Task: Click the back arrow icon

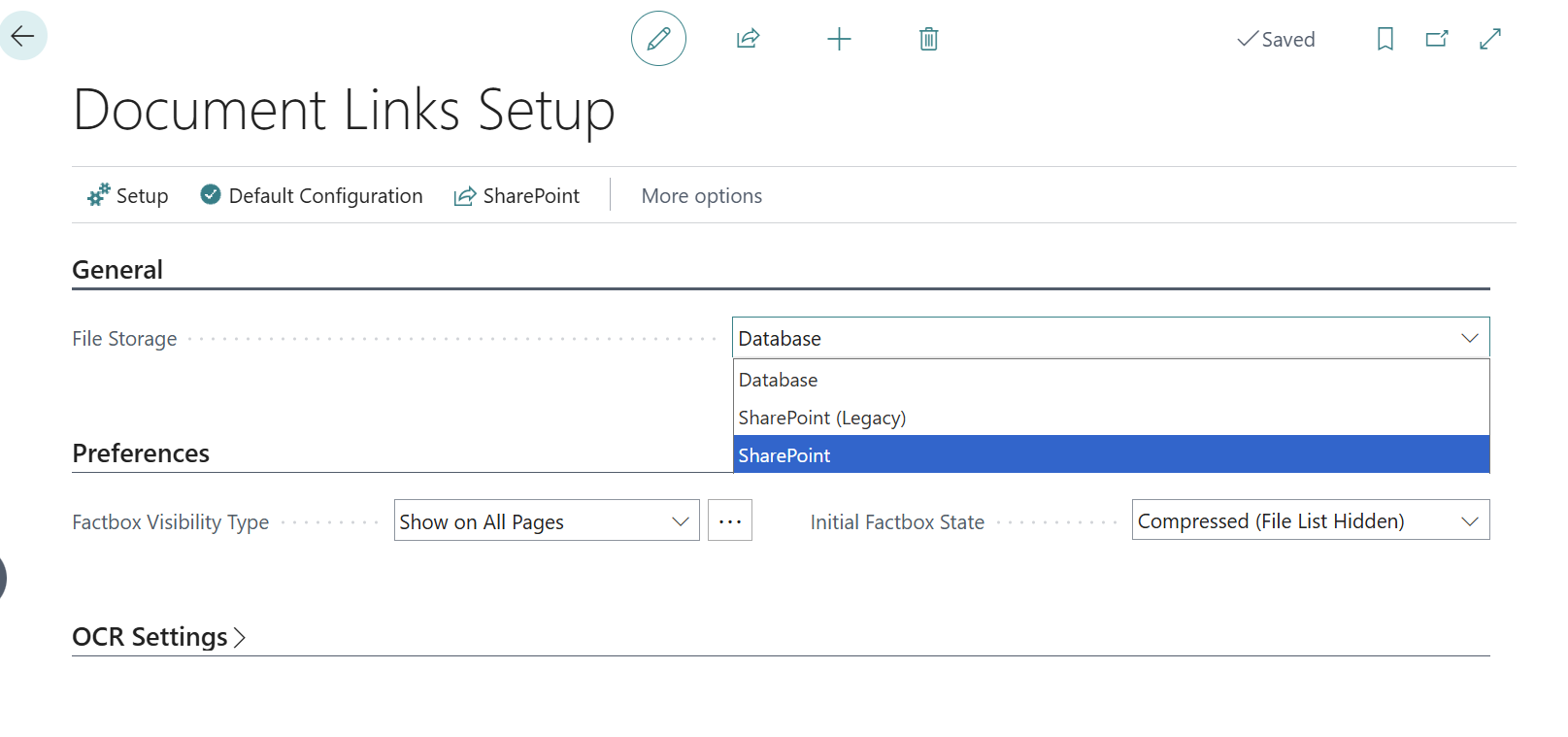Action: click(22, 37)
